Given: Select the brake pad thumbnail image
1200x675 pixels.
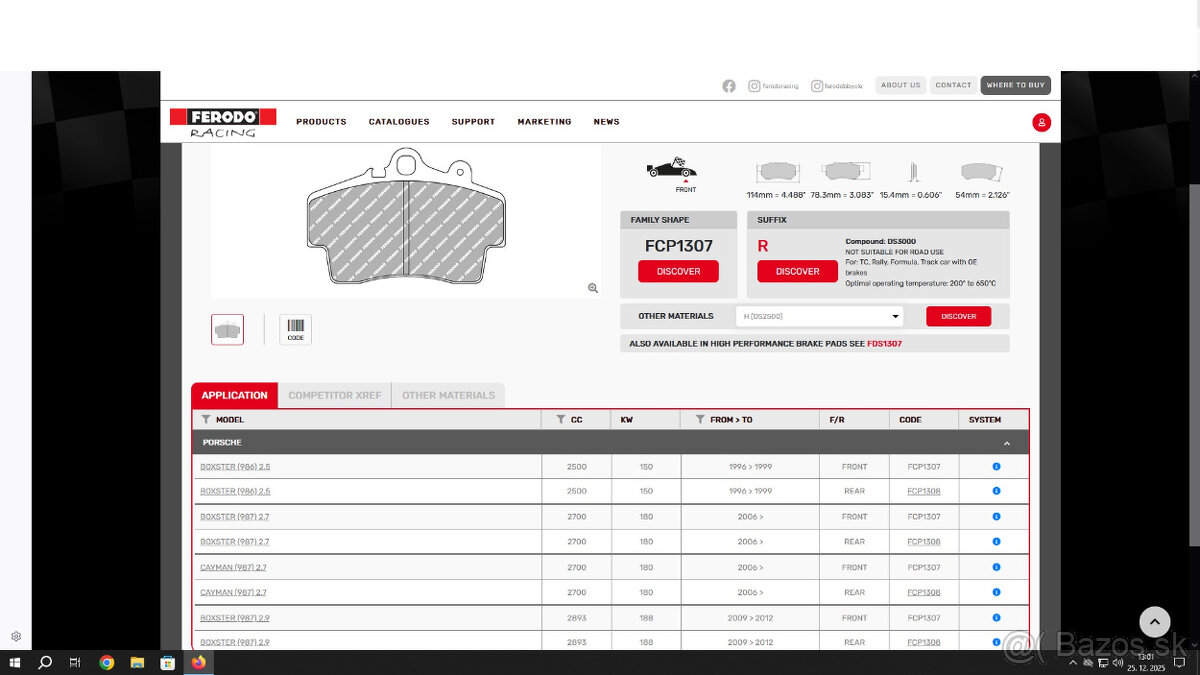Looking at the screenshot, I should [x=227, y=329].
